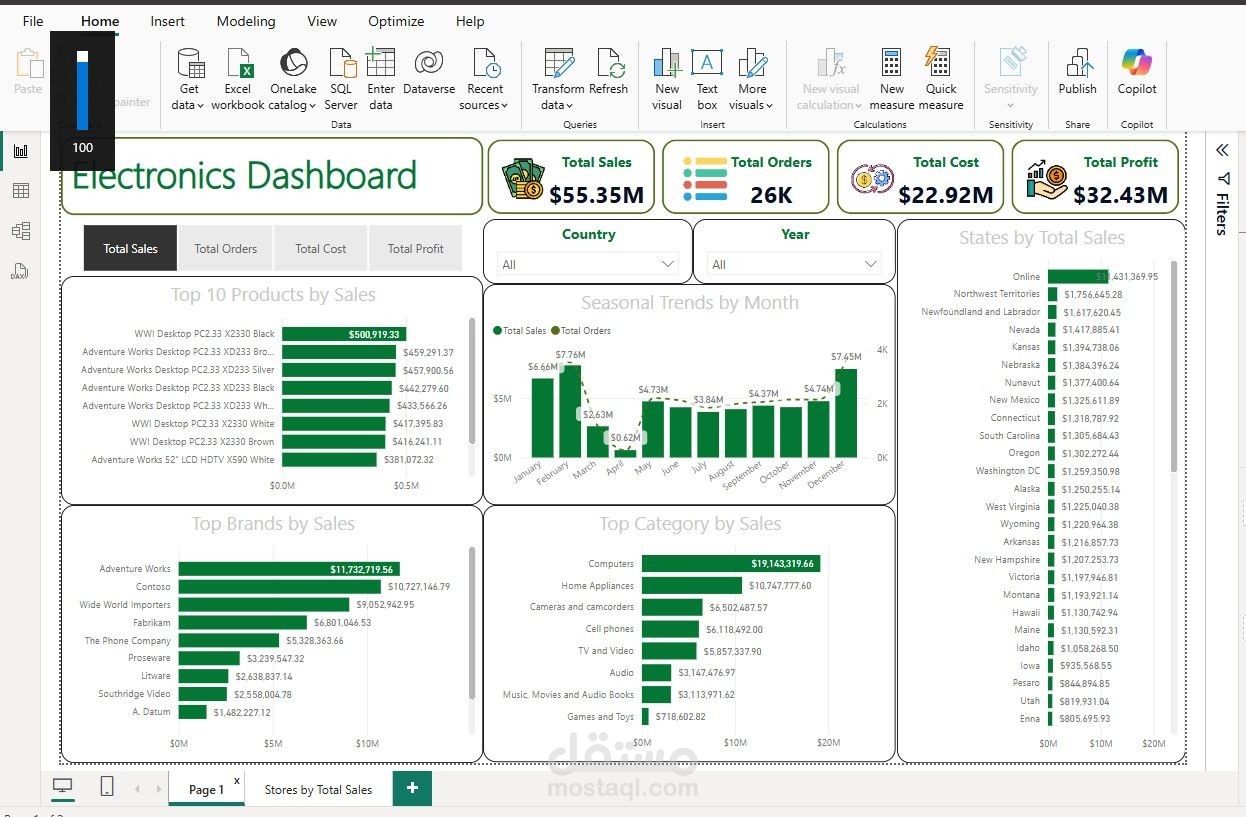This screenshot has width=1246, height=817.
Task: Select the Total Orders measure button
Action: [x=225, y=248]
